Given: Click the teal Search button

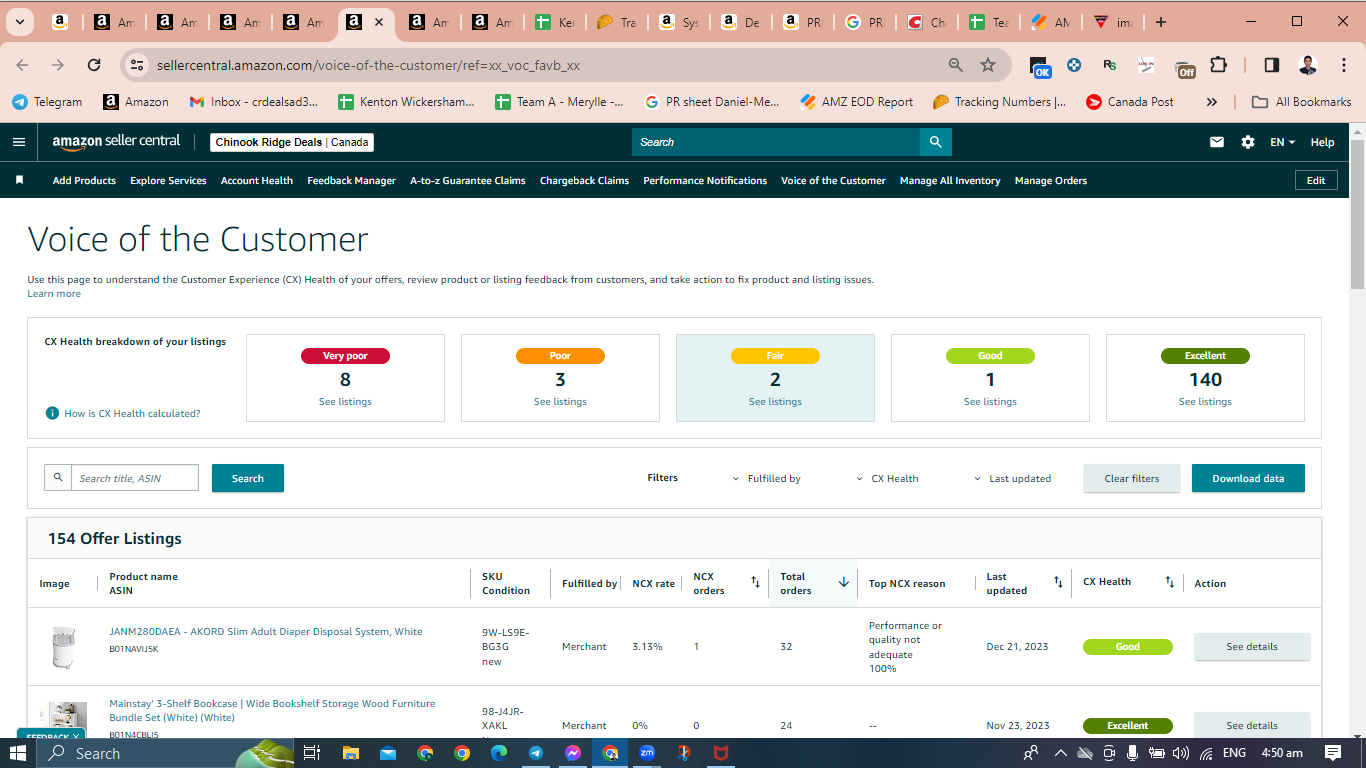Looking at the screenshot, I should tap(248, 478).
